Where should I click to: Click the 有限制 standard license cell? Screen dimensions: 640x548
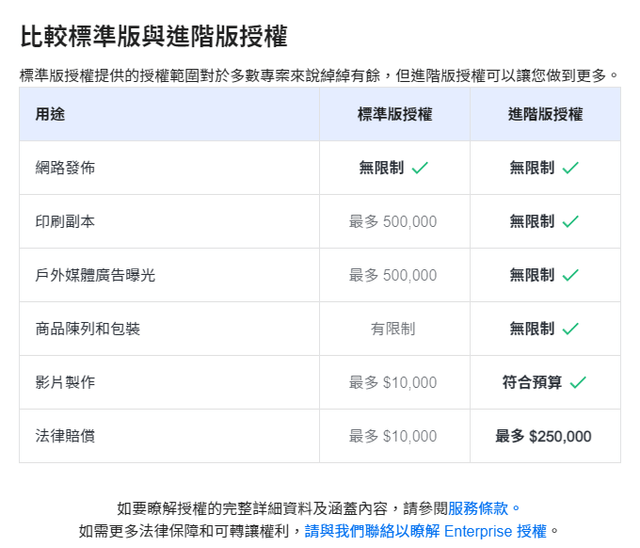pos(393,328)
